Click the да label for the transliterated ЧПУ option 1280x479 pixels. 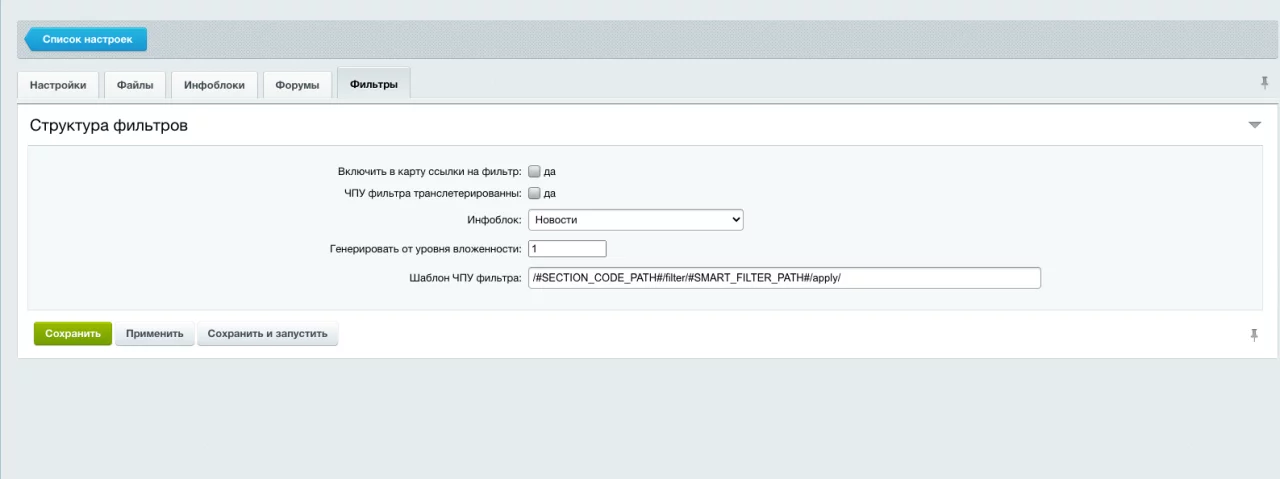click(550, 193)
